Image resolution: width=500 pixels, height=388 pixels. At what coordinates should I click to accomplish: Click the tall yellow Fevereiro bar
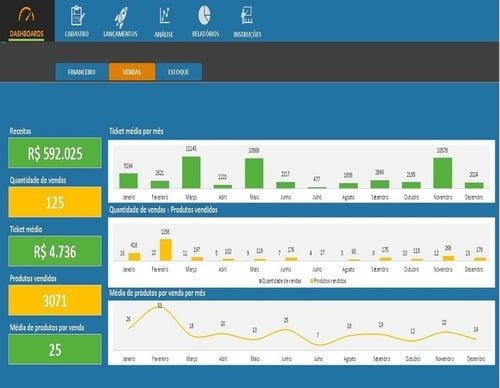pyautogui.click(x=166, y=250)
